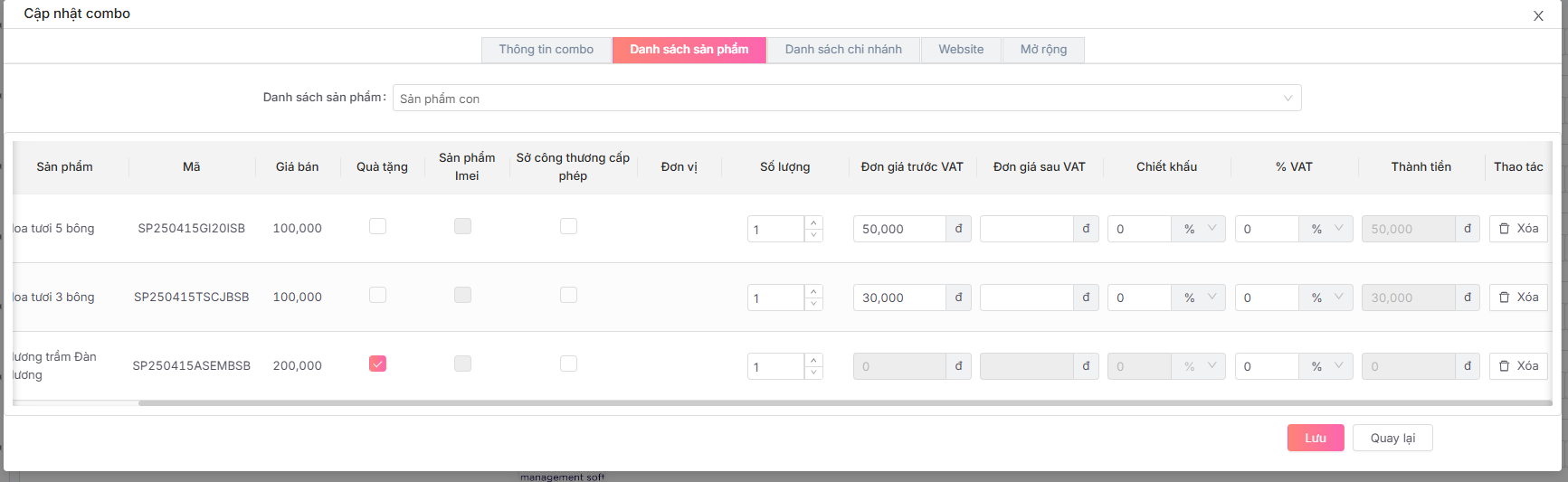This screenshot has height=482, width=1568.
Task: Enable Quà tặng for Hoa tươi 5 bông
Action: (x=377, y=226)
